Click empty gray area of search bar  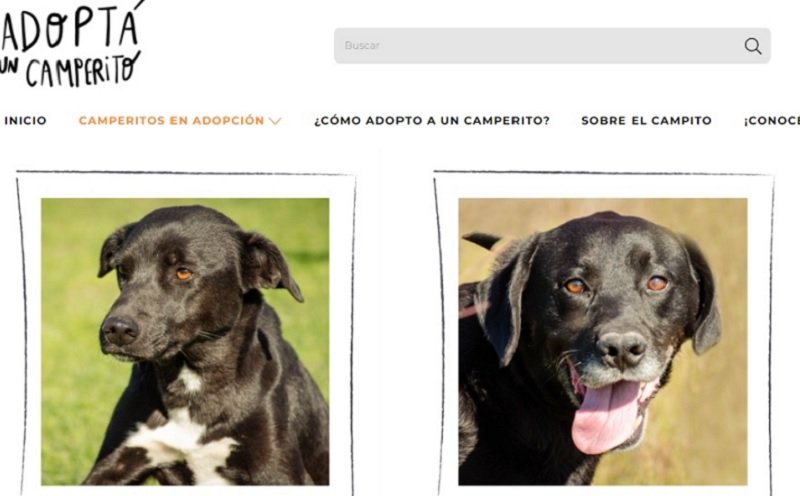[561, 46]
